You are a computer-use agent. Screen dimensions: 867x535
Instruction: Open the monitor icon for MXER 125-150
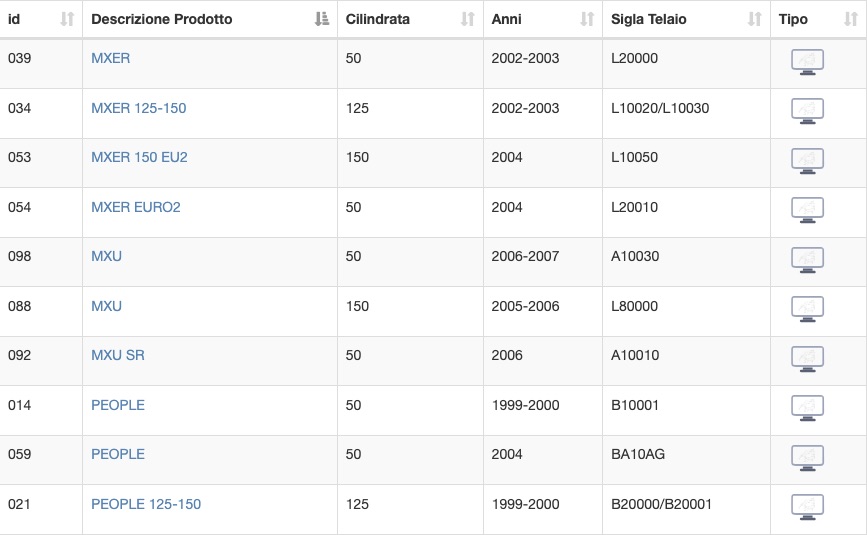point(807,111)
